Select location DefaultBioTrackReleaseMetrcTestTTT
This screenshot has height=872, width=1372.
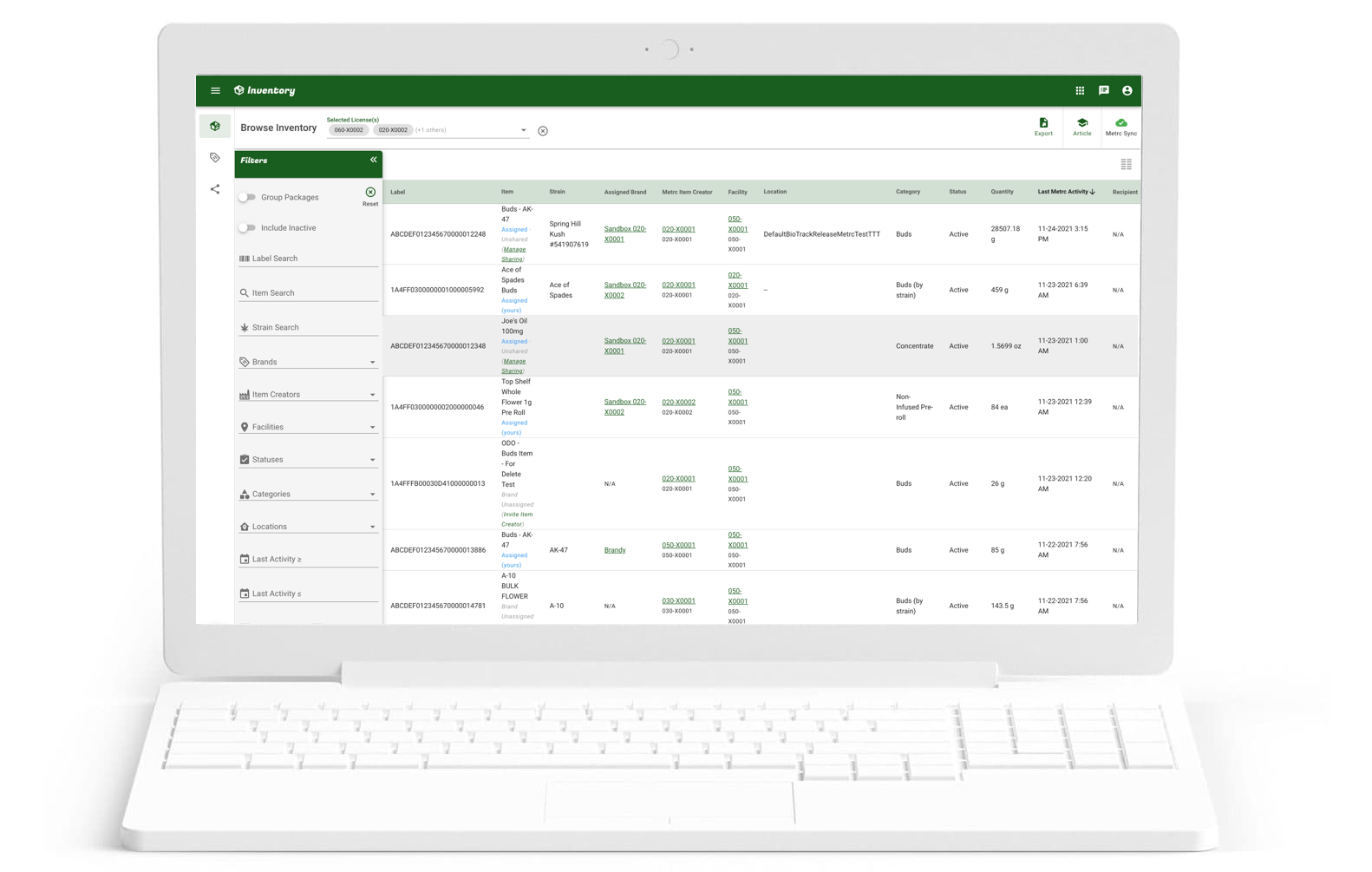(821, 234)
